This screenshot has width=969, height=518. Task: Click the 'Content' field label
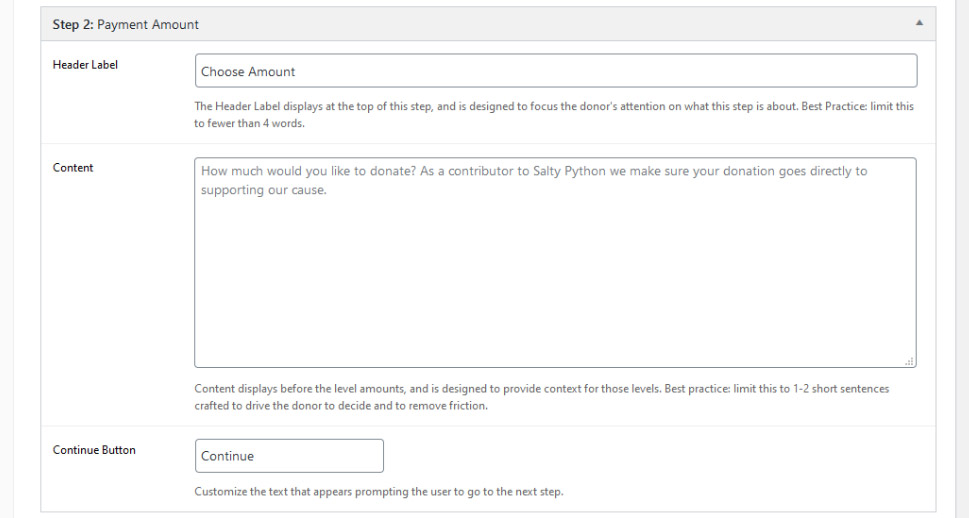tap(73, 168)
